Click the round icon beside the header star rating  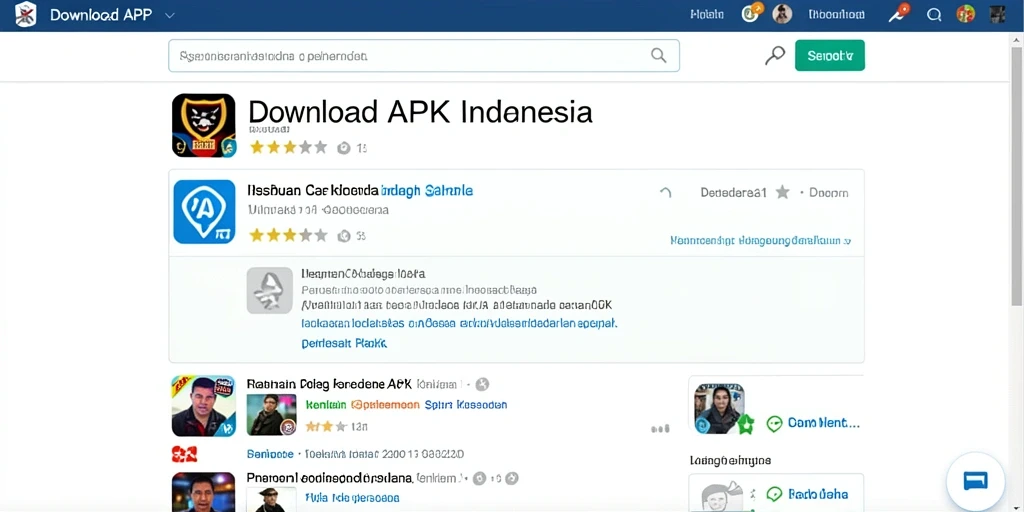tap(344, 148)
